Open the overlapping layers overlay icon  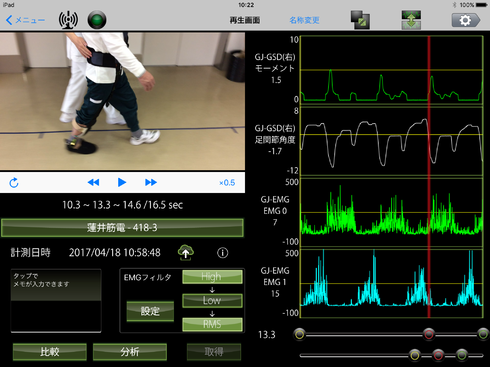click(x=360, y=20)
